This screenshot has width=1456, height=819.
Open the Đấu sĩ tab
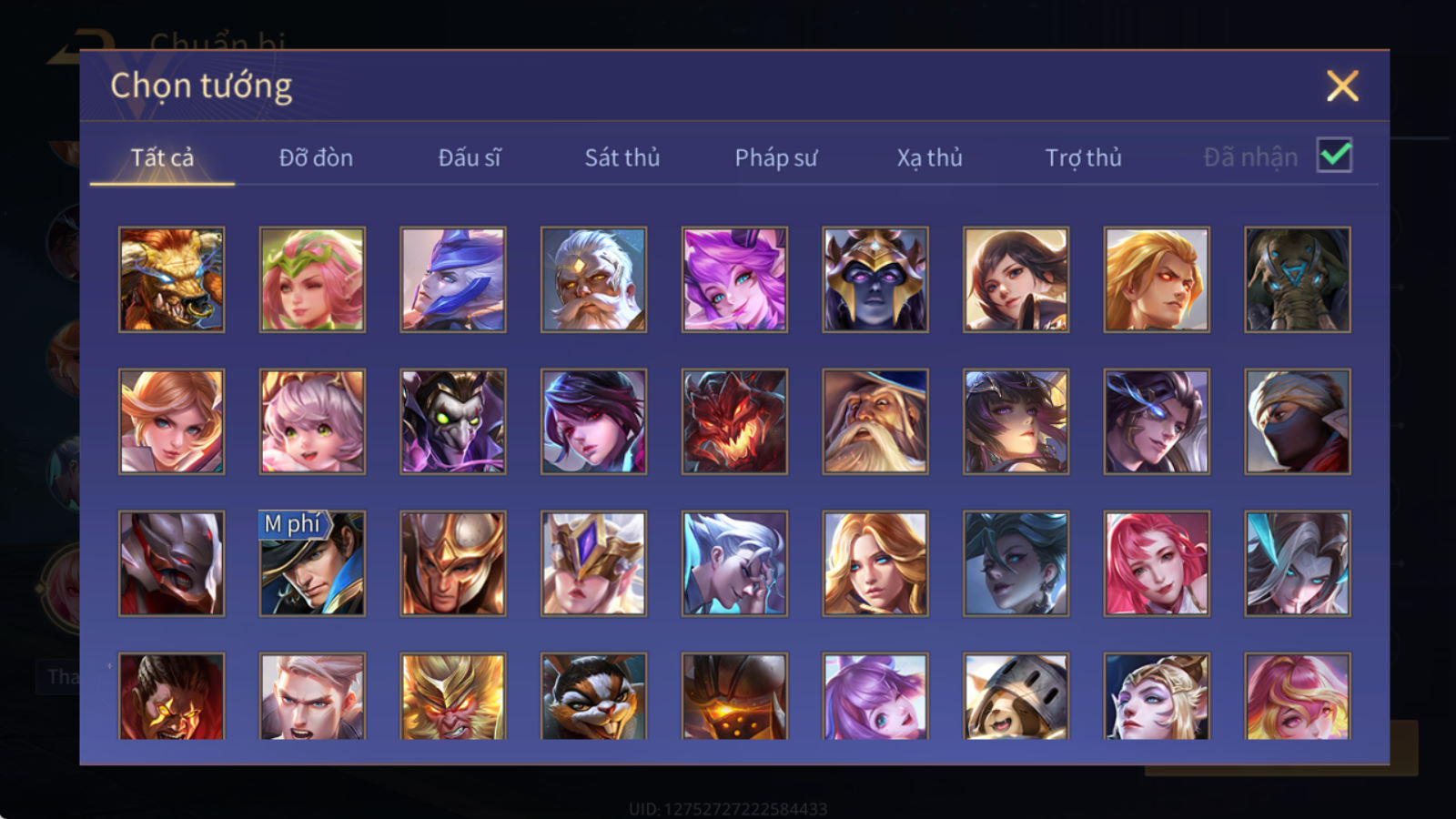(x=470, y=157)
